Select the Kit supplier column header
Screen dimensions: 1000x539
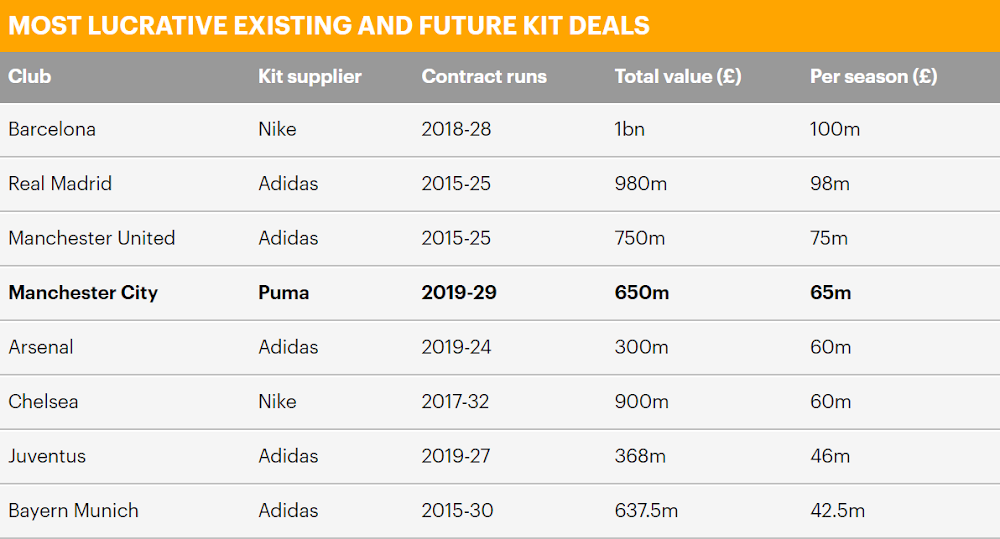(x=310, y=77)
